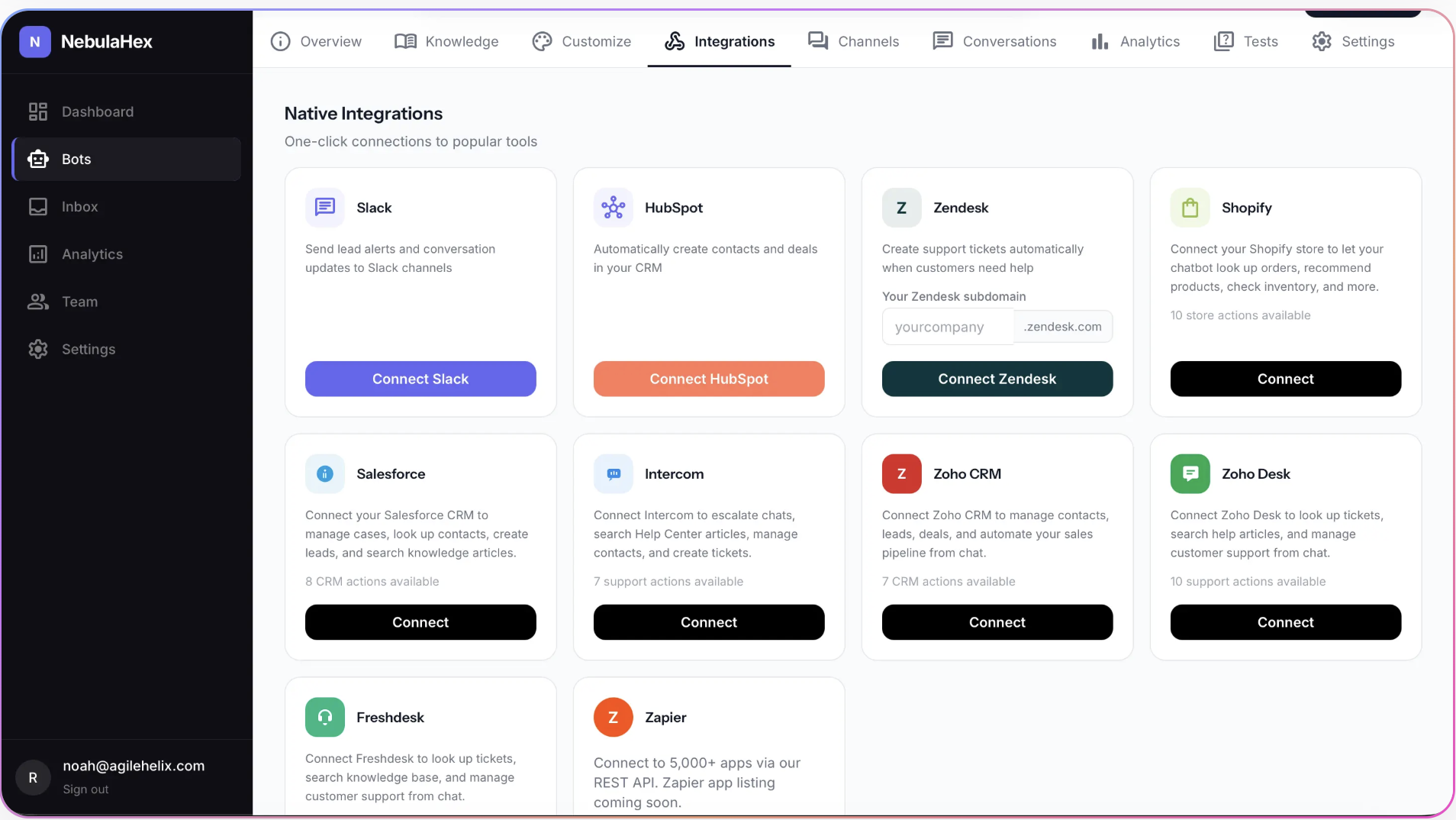
Task: Select Bots in the sidebar
Action: (127, 160)
